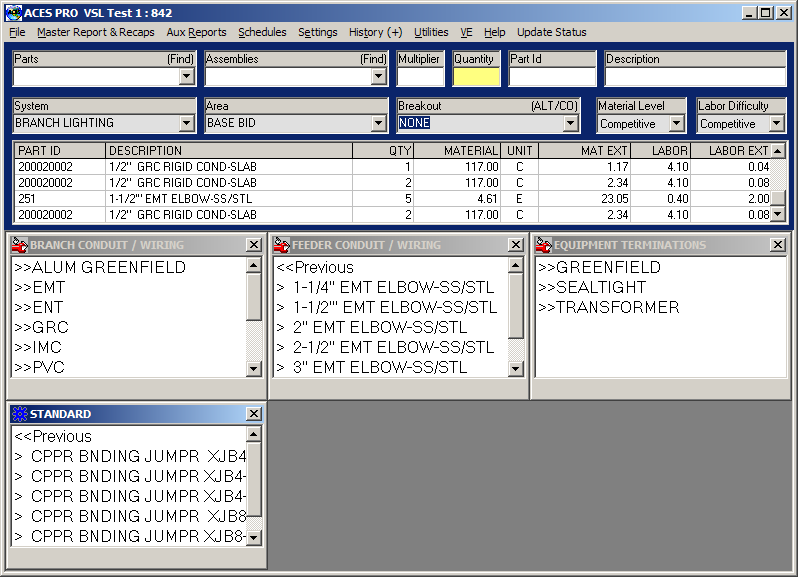Click part ID 251 cell
Screen dimensions: 798x577
(x=60, y=198)
